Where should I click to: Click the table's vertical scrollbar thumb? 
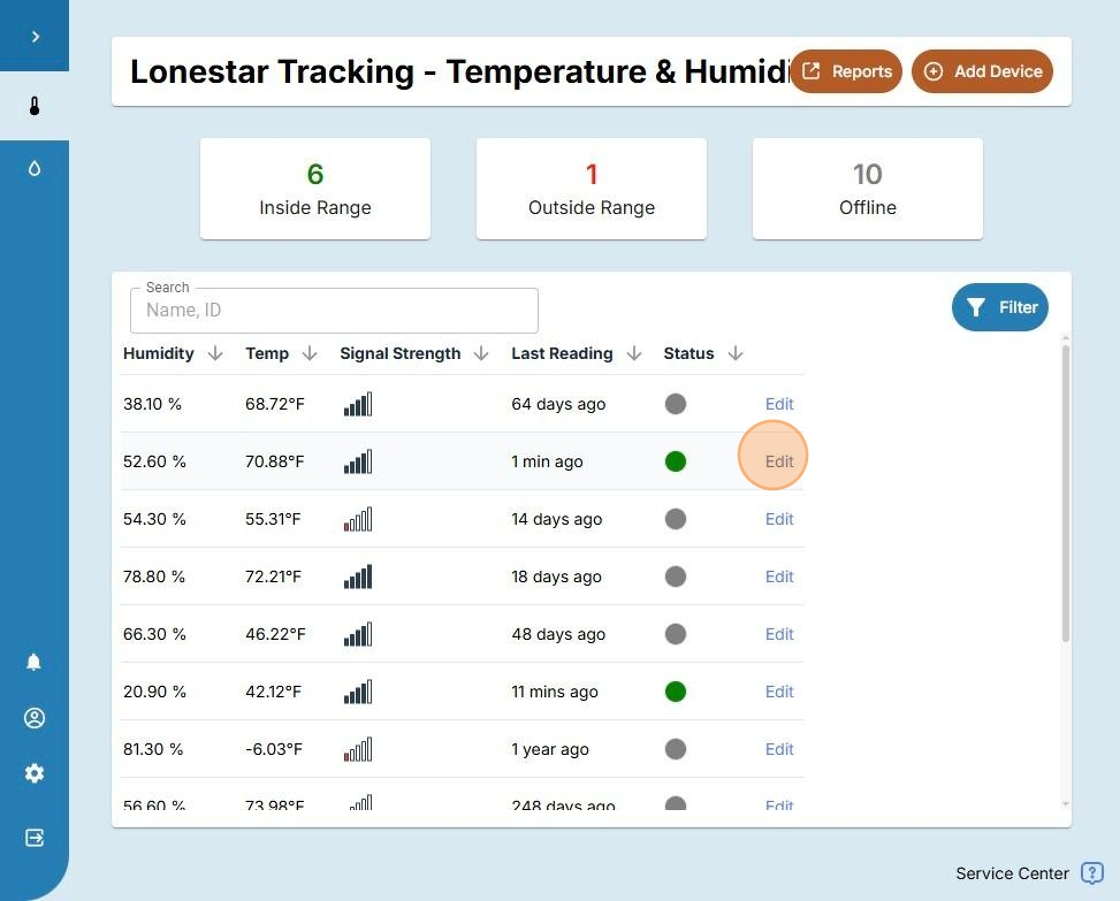coord(1066,493)
